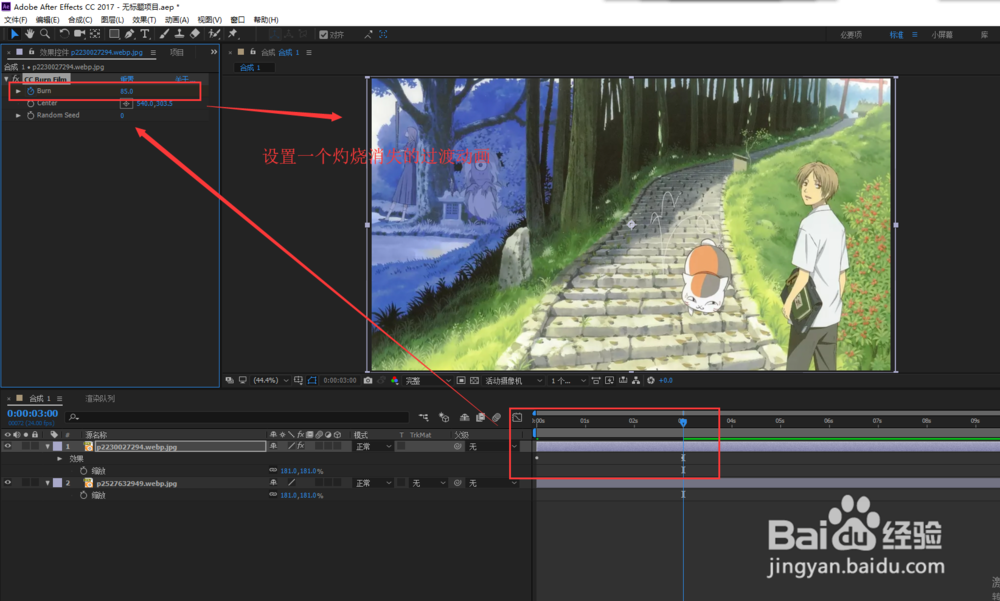
Task: Hide layer p2230027294.webp.jpg with eye icon
Action: pos(8,447)
